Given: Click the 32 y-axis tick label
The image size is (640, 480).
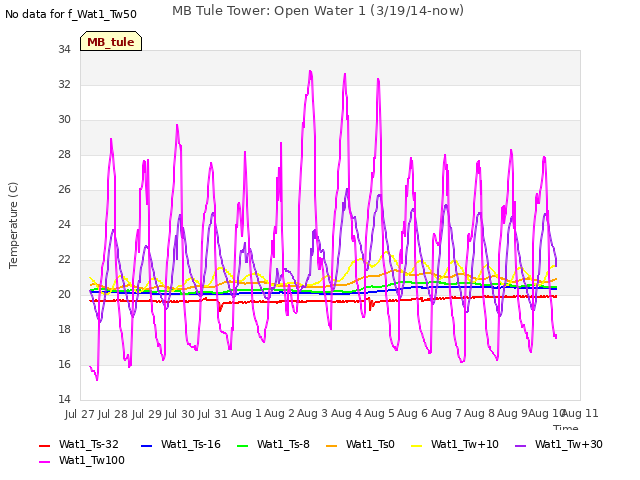Looking at the screenshot, I should point(64,84).
